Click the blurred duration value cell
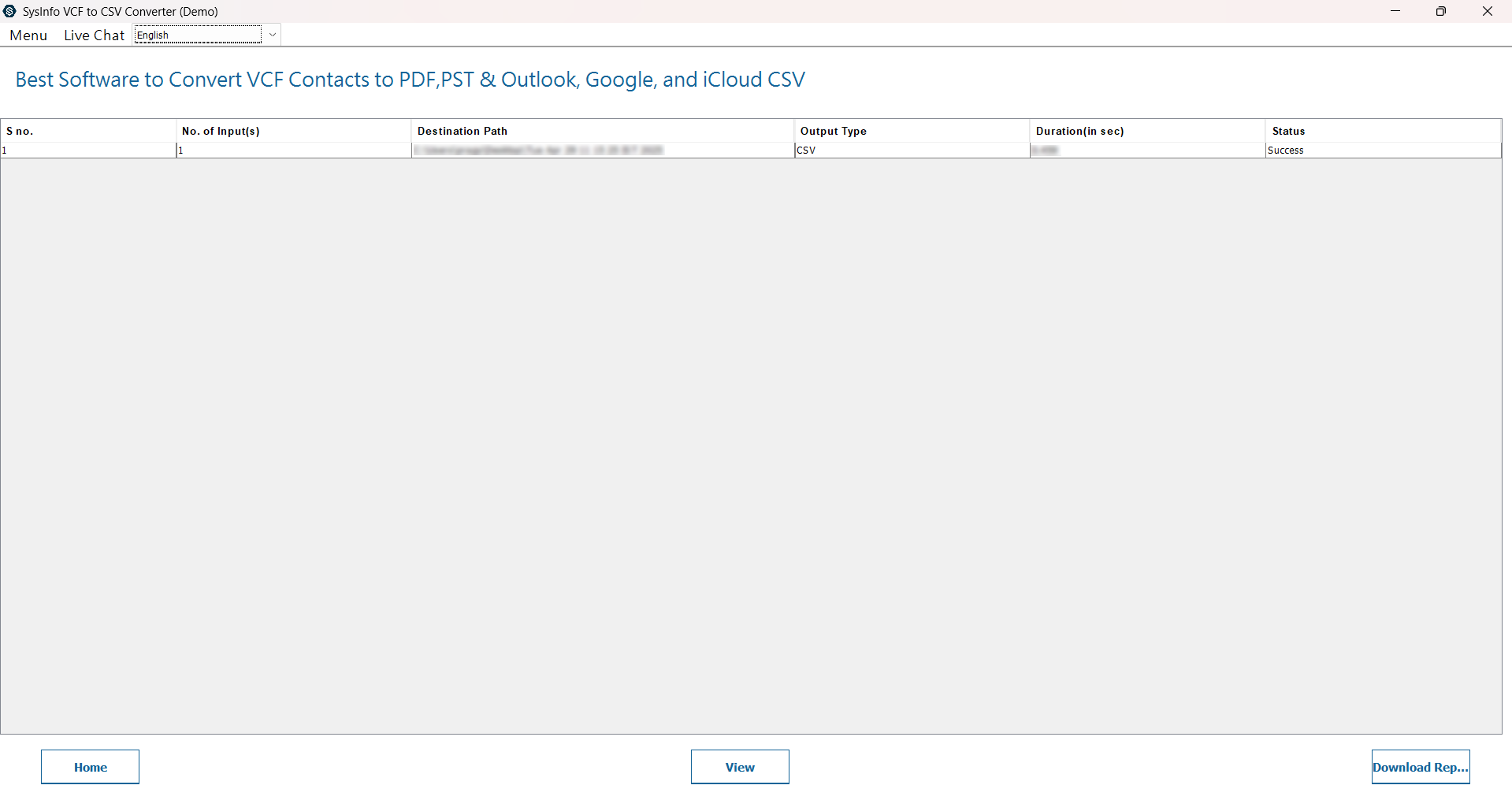The image size is (1512, 800). click(x=1148, y=151)
